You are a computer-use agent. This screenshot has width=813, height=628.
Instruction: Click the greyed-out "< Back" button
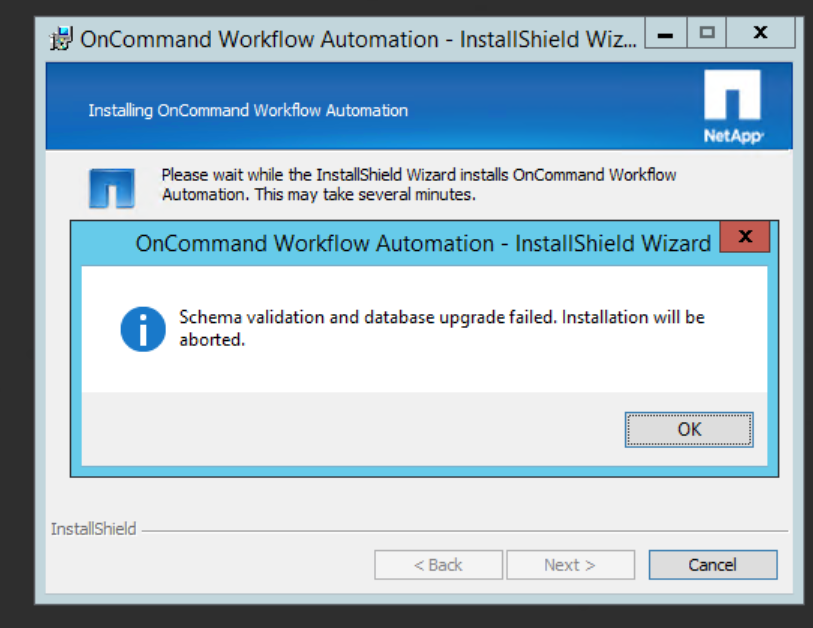click(x=438, y=565)
